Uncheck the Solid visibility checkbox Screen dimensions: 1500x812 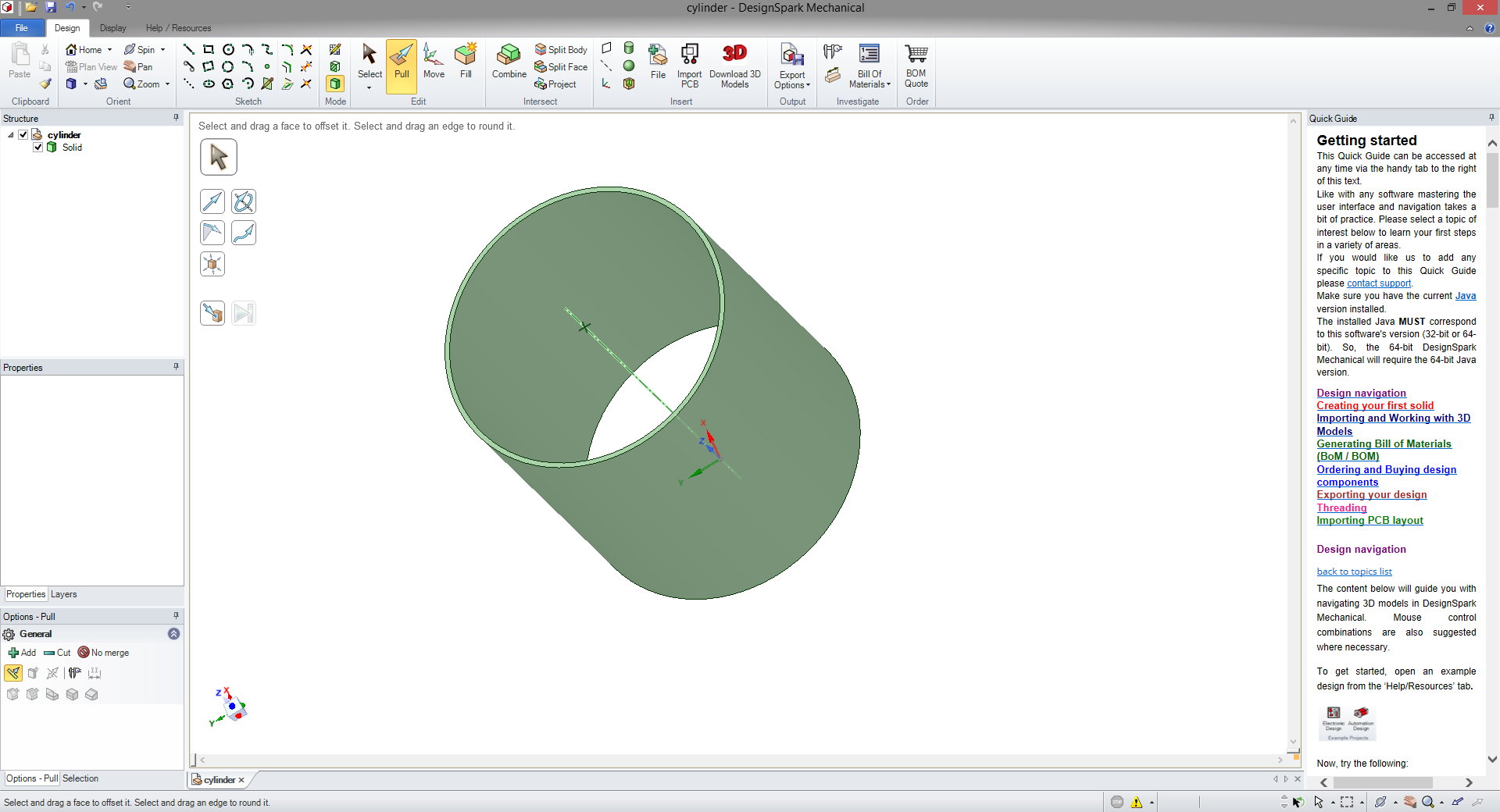click(x=38, y=148)
